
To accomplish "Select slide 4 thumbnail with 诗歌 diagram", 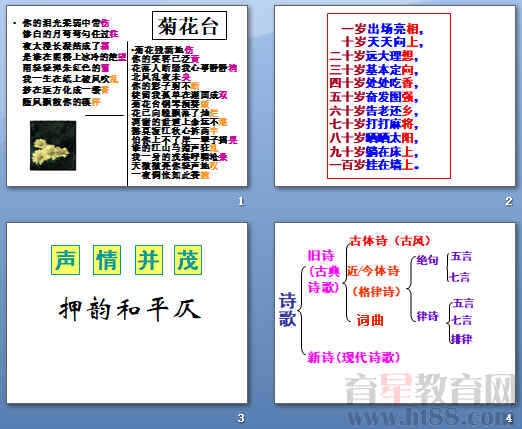I will [x=395, y=313].
